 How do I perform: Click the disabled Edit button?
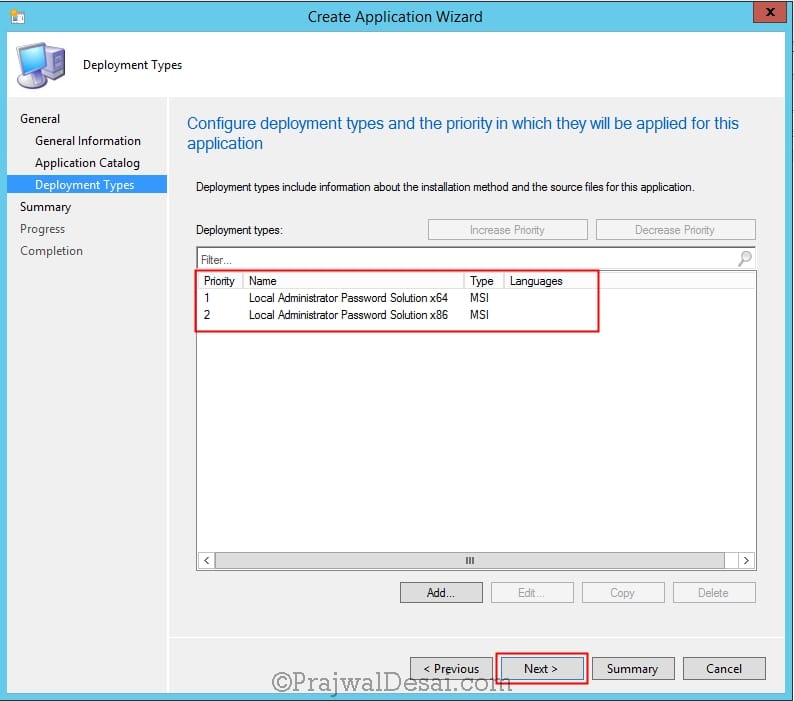coord(532,593)
